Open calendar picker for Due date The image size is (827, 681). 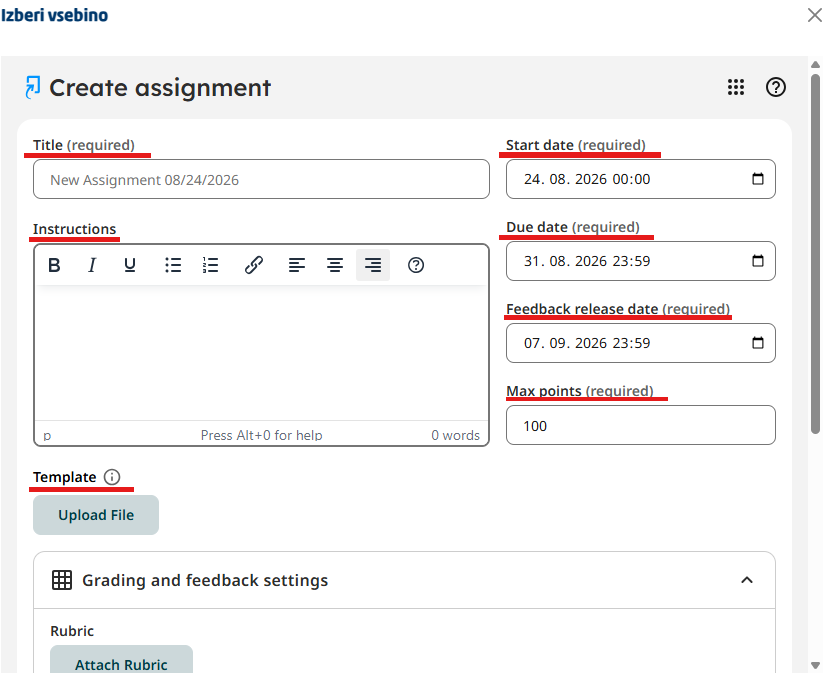[758, 261]
